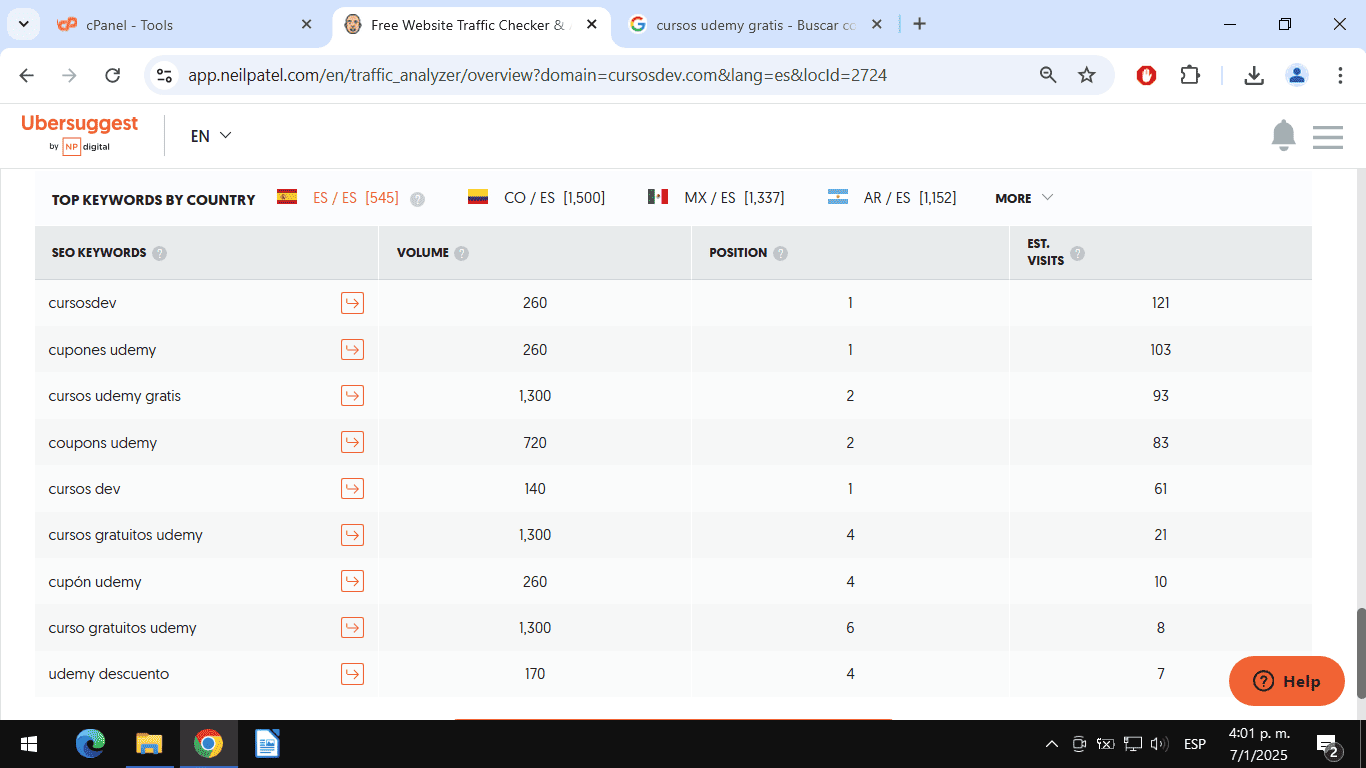Click the ESP input language indicator
The width and height of the screenshot is (1366, 768).
point(1194,744)
